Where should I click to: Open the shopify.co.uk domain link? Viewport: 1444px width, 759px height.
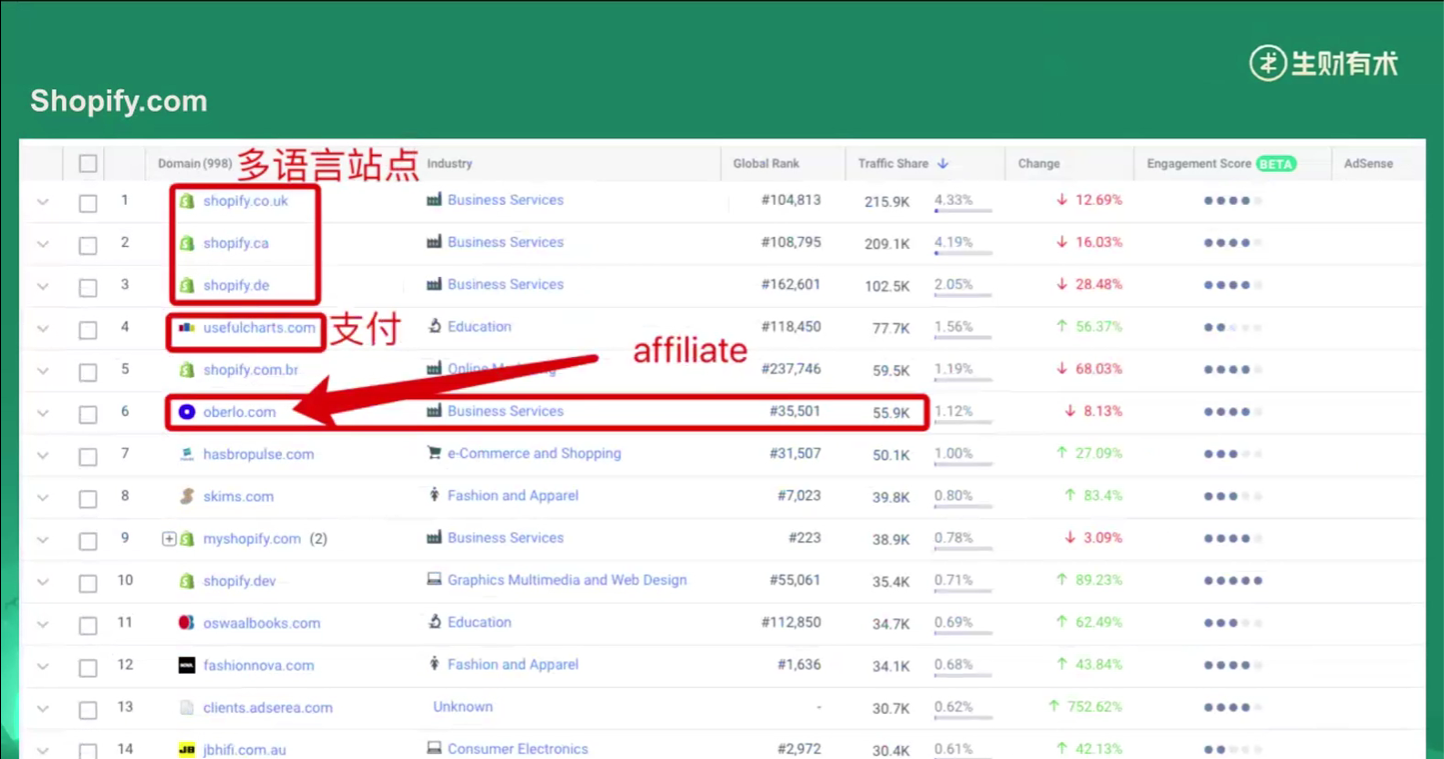click(246, 201)
